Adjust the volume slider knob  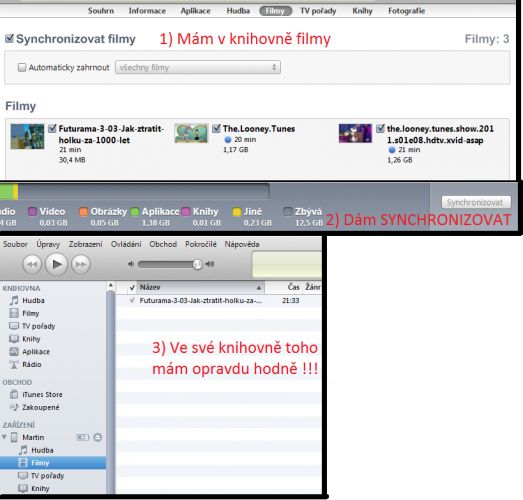[x=197, y=264]
